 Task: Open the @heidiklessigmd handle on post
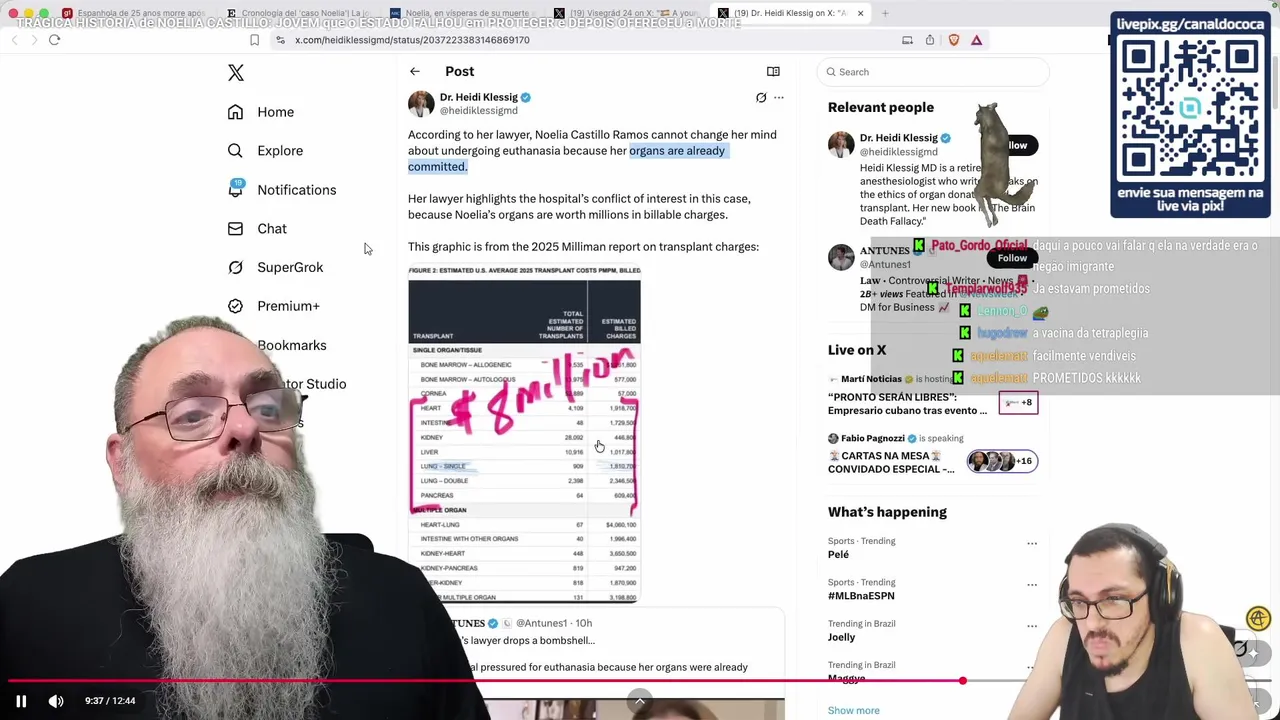(x=479, y=110)
